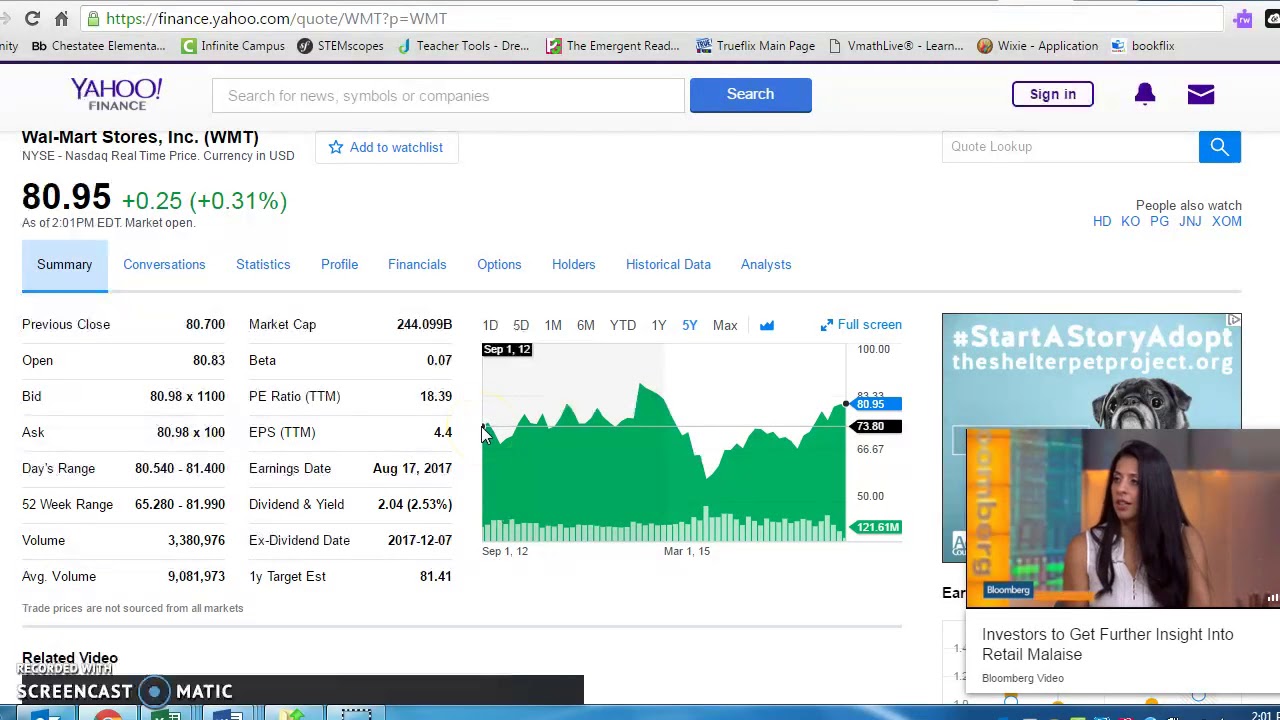Set chart range to 1M
This screenshot has width=1280, height=720.
(553, 325)
